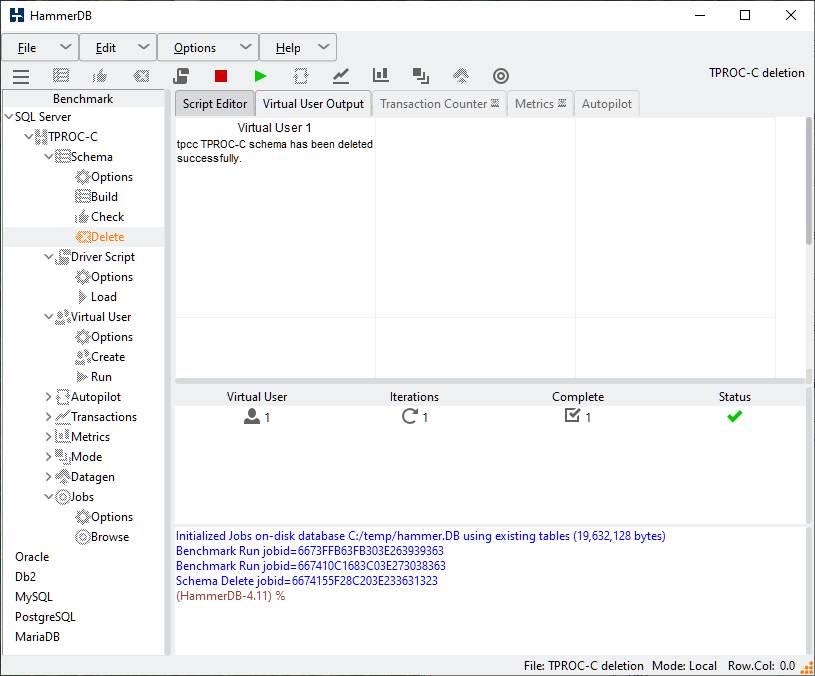This screenshot has height=676, width=815.
Task: Click the Load Driver Script toolbar icon
Action: [181, 76]
